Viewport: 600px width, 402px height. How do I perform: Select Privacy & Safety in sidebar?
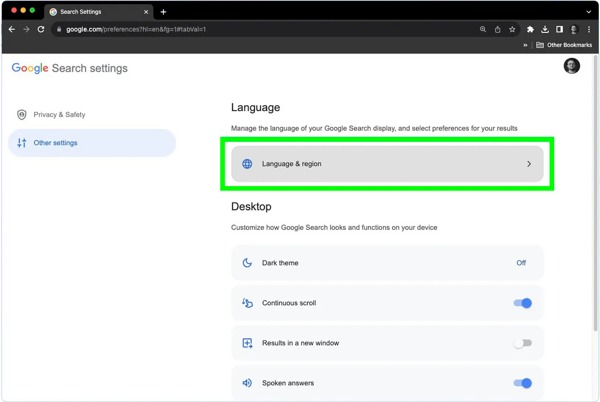click(x=59, y=115)
